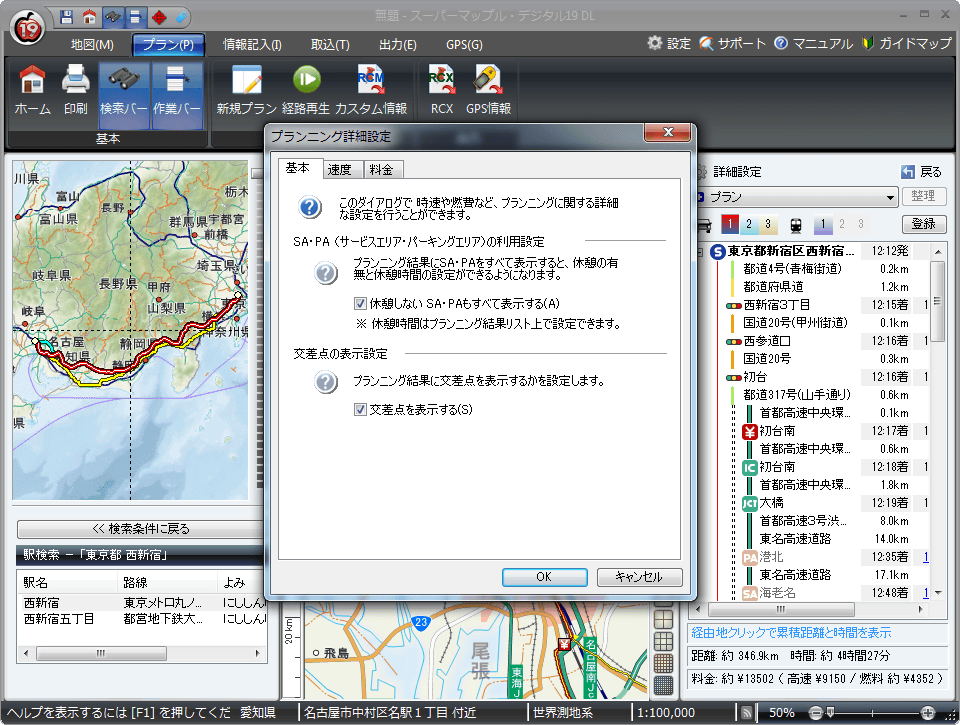Viewport: 960px width, 725px height.
Task: Open GPS情報 ribbon icon
Action: [488, 91]
